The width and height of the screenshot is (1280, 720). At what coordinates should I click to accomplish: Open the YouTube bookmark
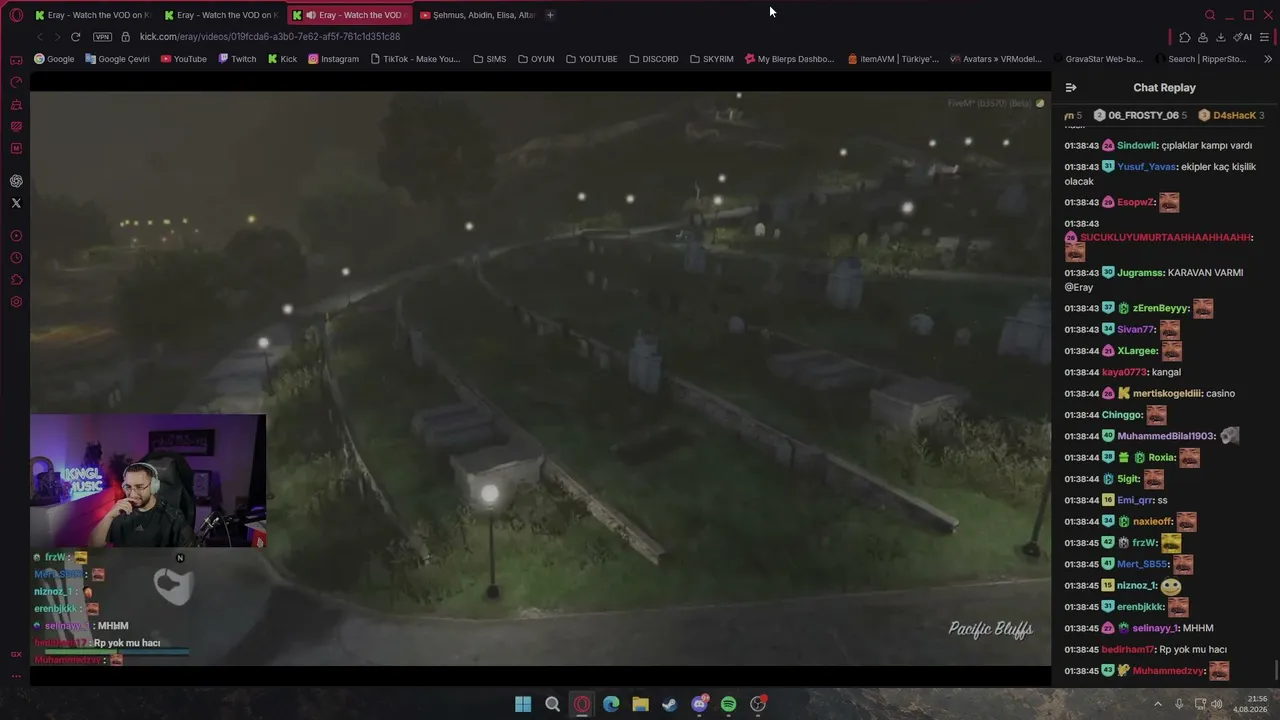tap(183, 59)
